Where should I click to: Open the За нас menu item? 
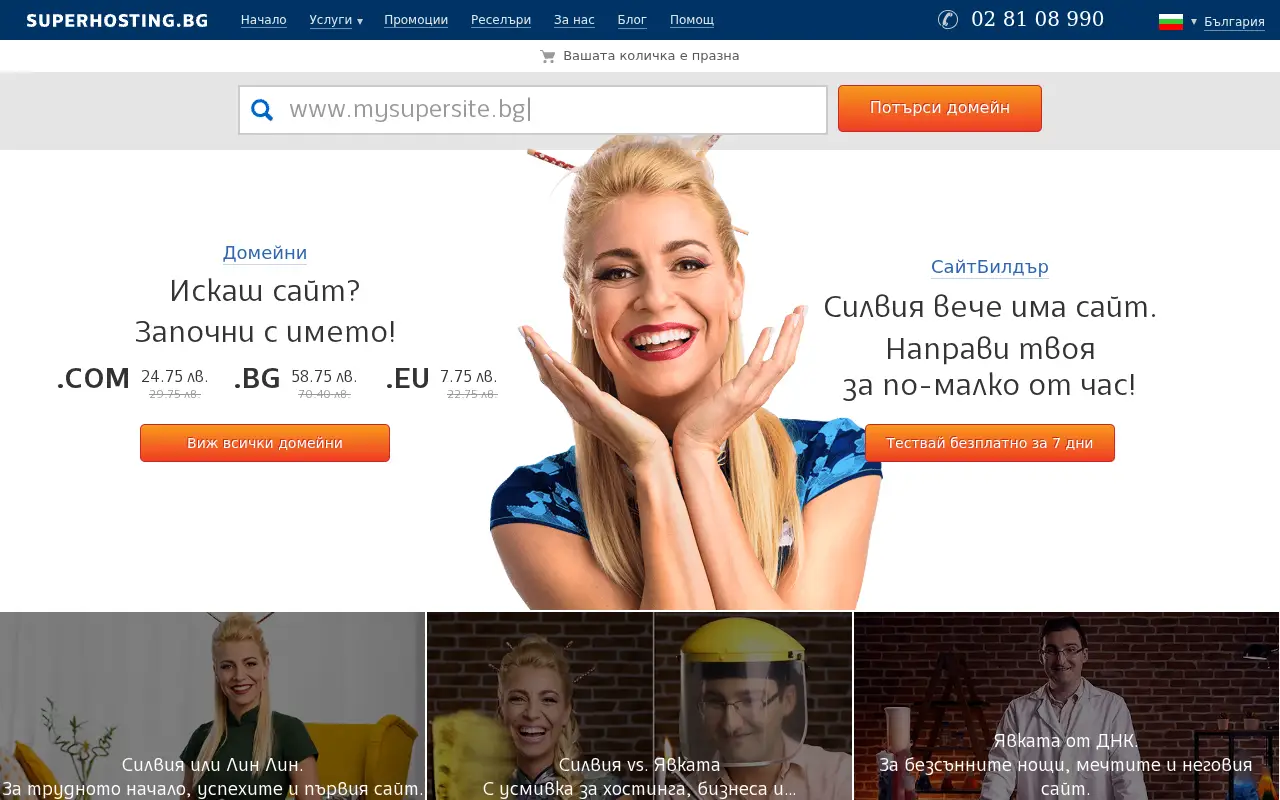pyautogui.click(x=574, y=20)
